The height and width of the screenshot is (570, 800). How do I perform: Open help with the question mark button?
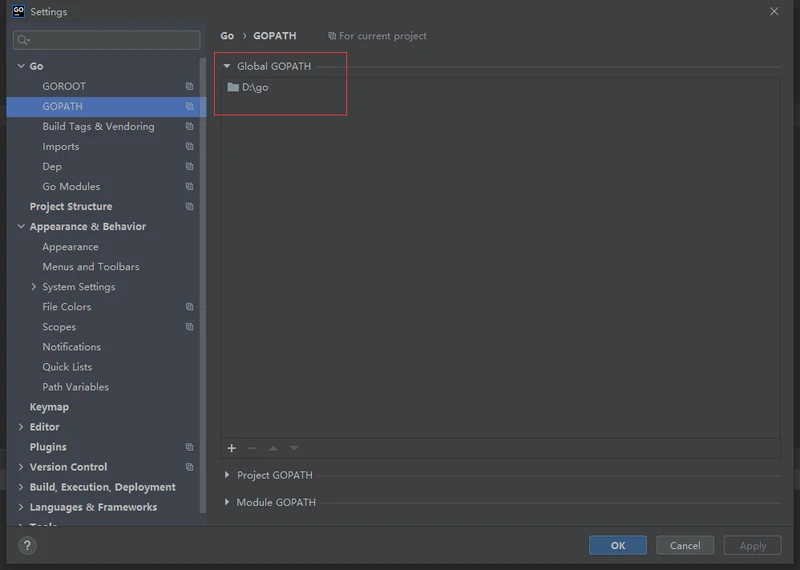pos(28,545)
